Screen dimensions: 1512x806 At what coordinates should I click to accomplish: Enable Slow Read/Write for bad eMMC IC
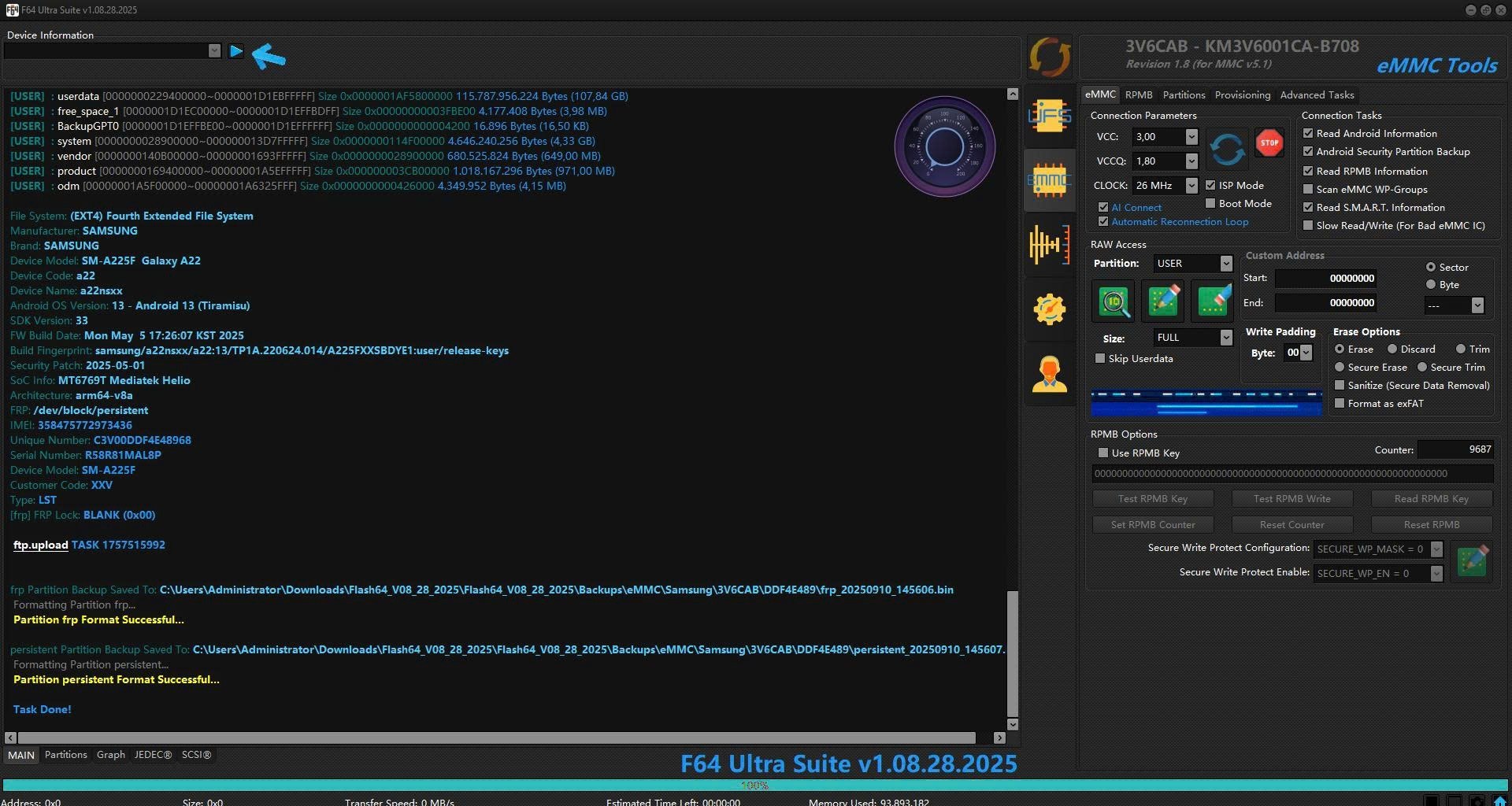pyautogui.click(x=1308, y=226)
